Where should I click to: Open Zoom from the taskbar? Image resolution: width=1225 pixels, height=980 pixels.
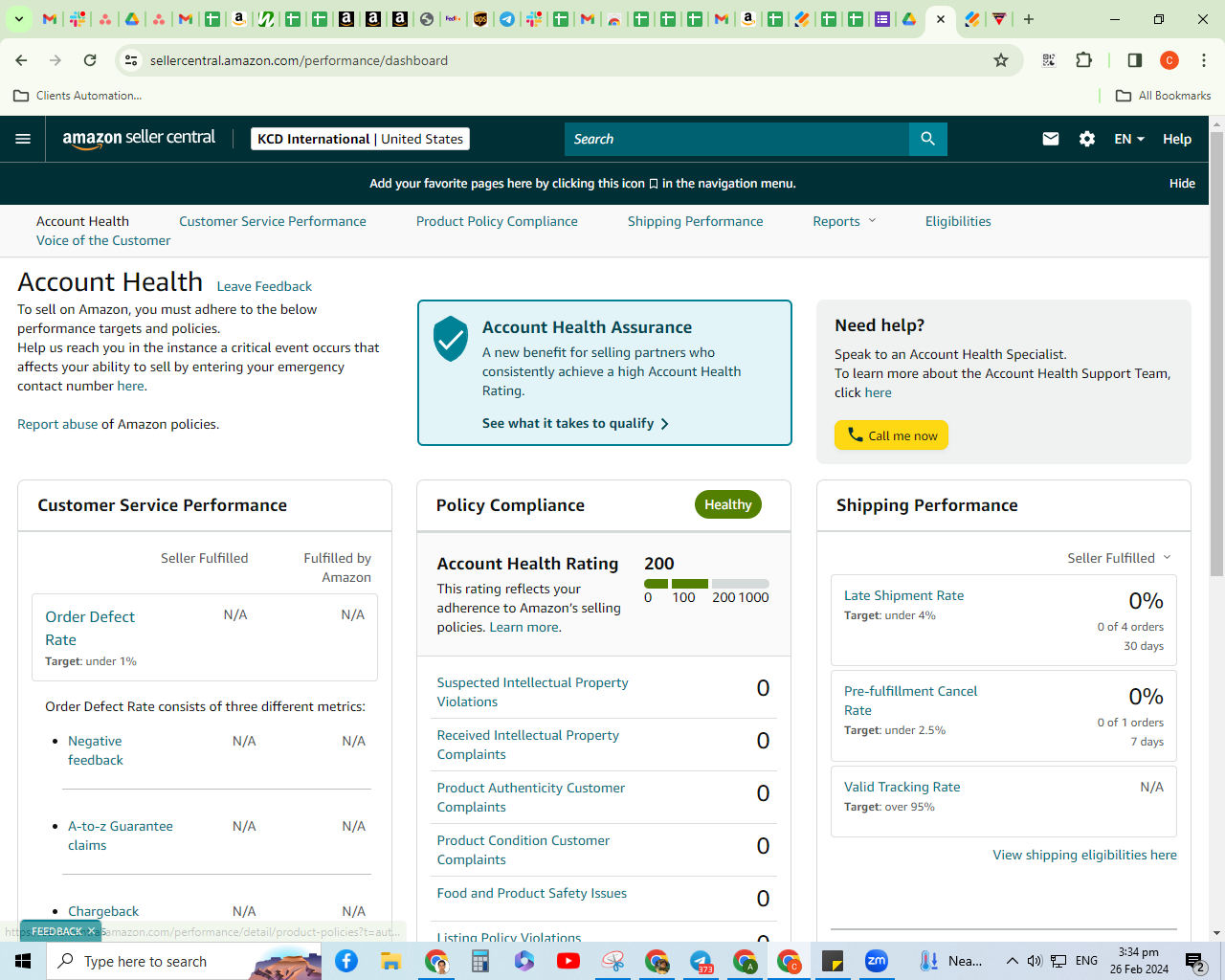[x=877, y=961]
